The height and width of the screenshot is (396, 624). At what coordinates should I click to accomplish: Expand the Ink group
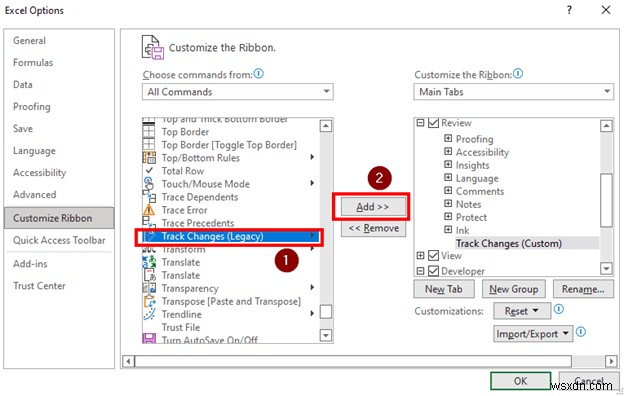tap(448, 230)
